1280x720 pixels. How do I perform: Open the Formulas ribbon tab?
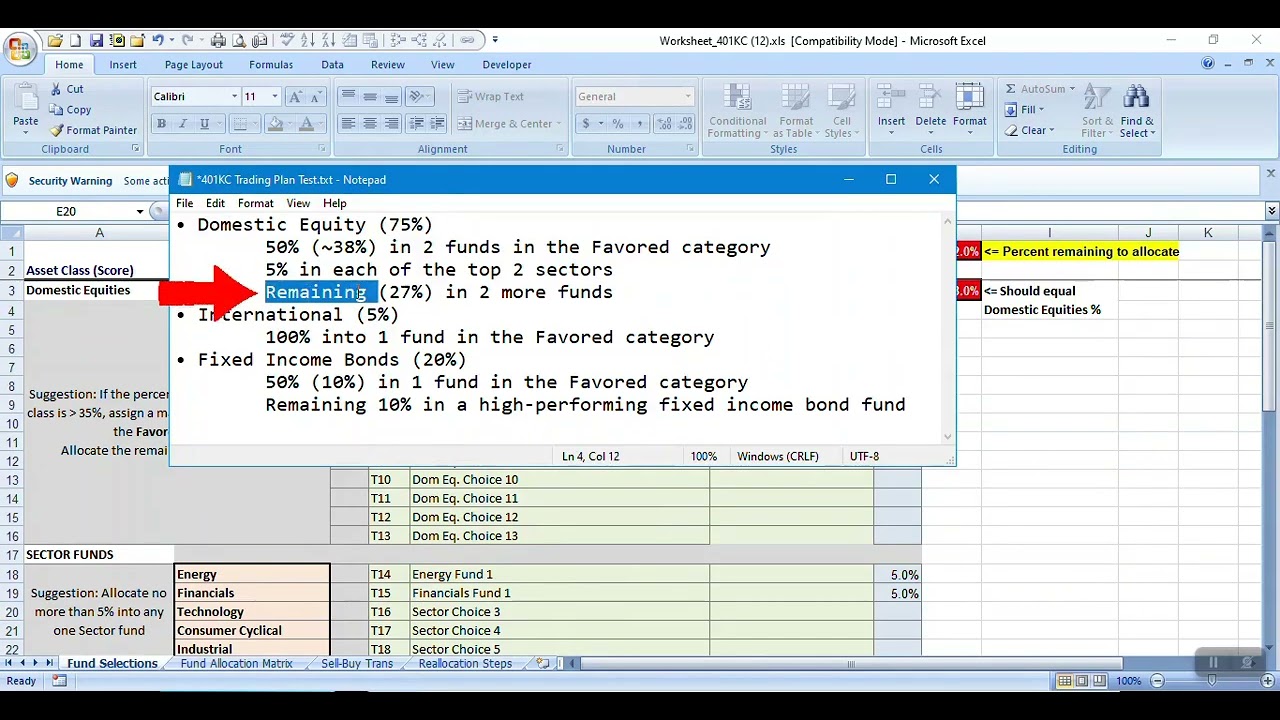point(271,64)
